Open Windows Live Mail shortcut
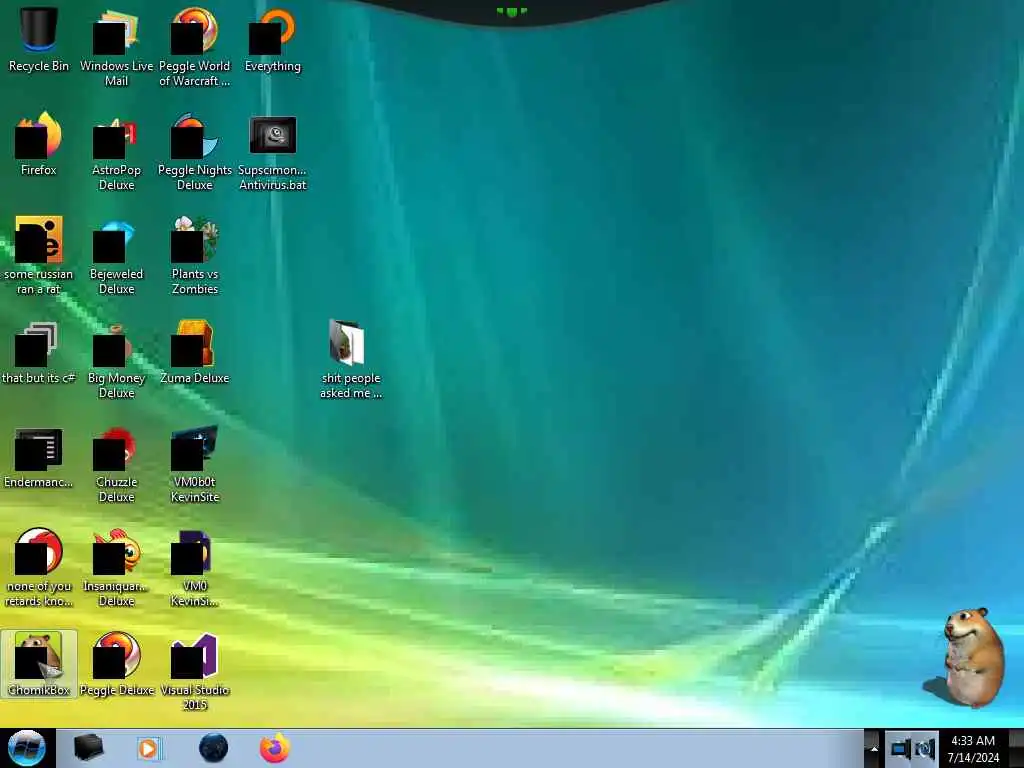This screenshot has height=768, width=1024. point(116,46)
